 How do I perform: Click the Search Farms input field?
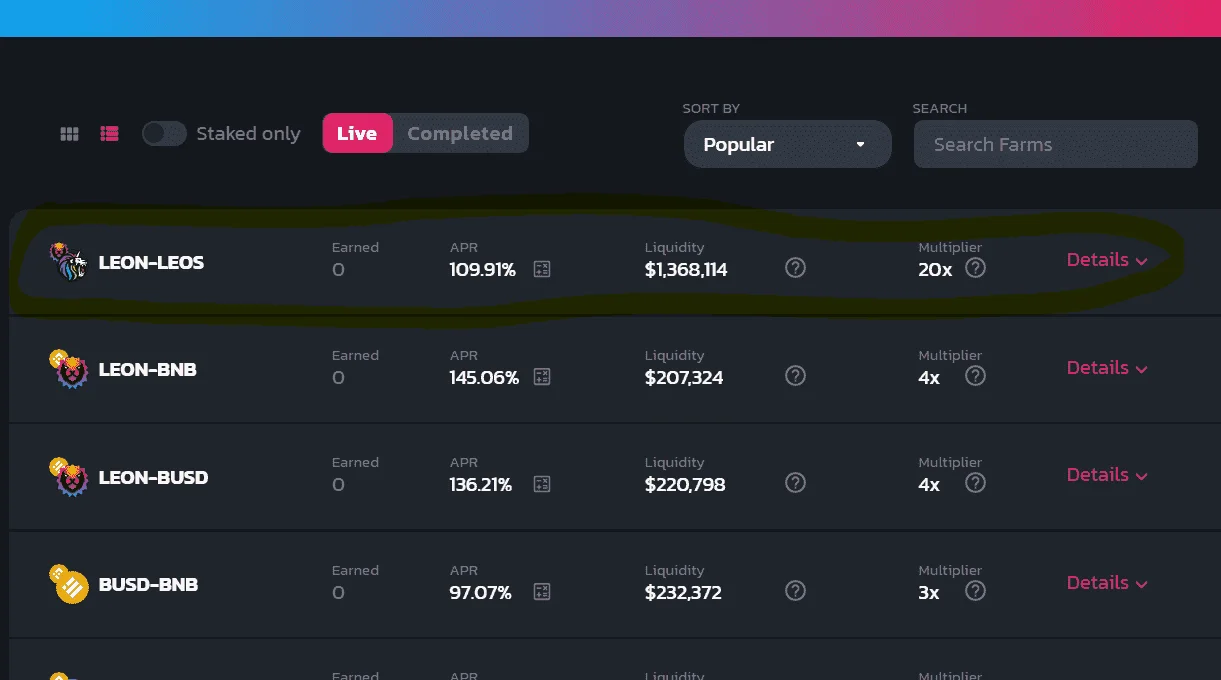[x=1055, y=144]
